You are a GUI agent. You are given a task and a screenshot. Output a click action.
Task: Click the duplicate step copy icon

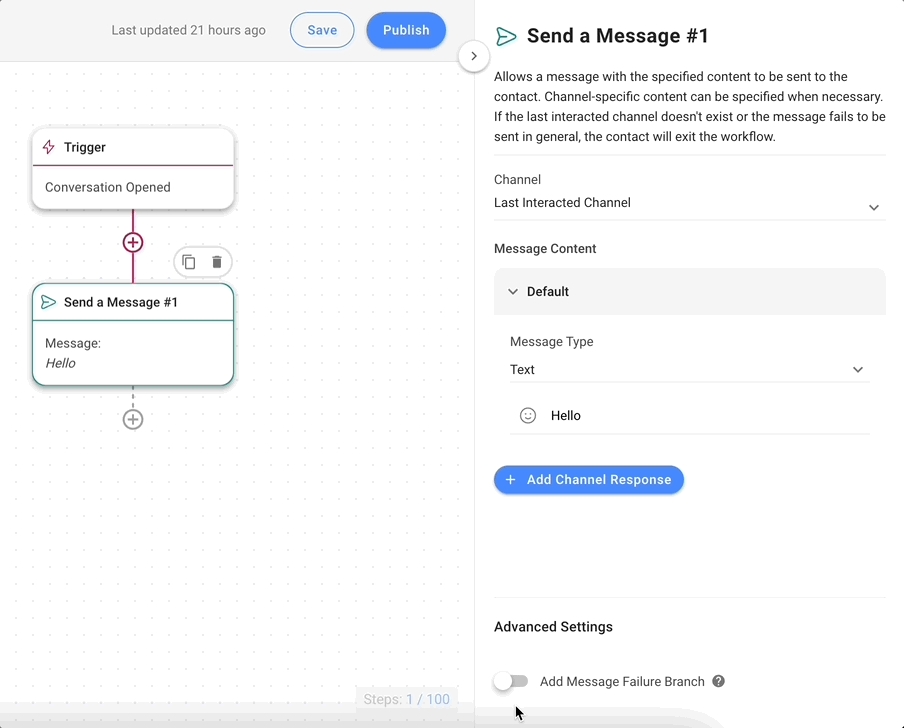[x=189, y=263]
